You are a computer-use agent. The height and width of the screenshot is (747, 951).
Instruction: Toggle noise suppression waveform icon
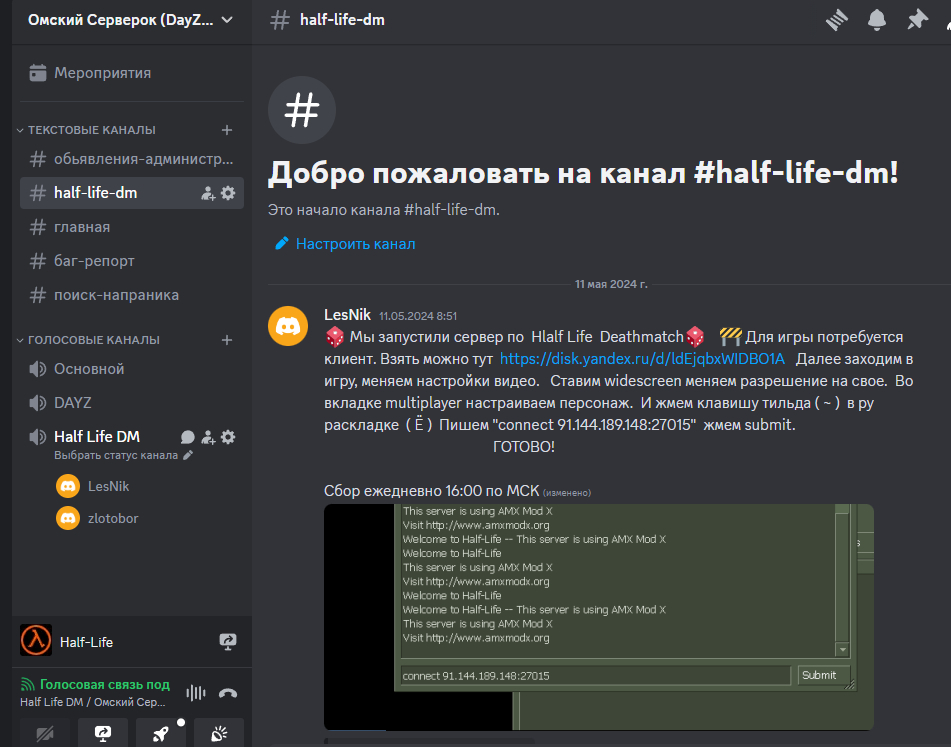click(195, 692)
